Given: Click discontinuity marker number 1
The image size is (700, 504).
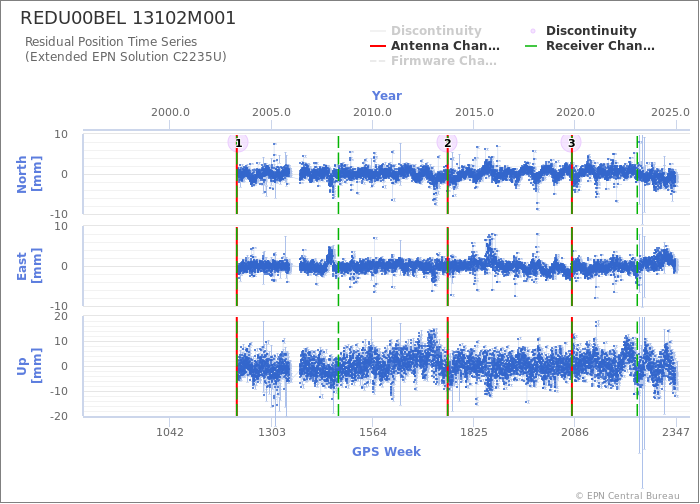Looking at the screenshot, I should (x=238, y=143).
